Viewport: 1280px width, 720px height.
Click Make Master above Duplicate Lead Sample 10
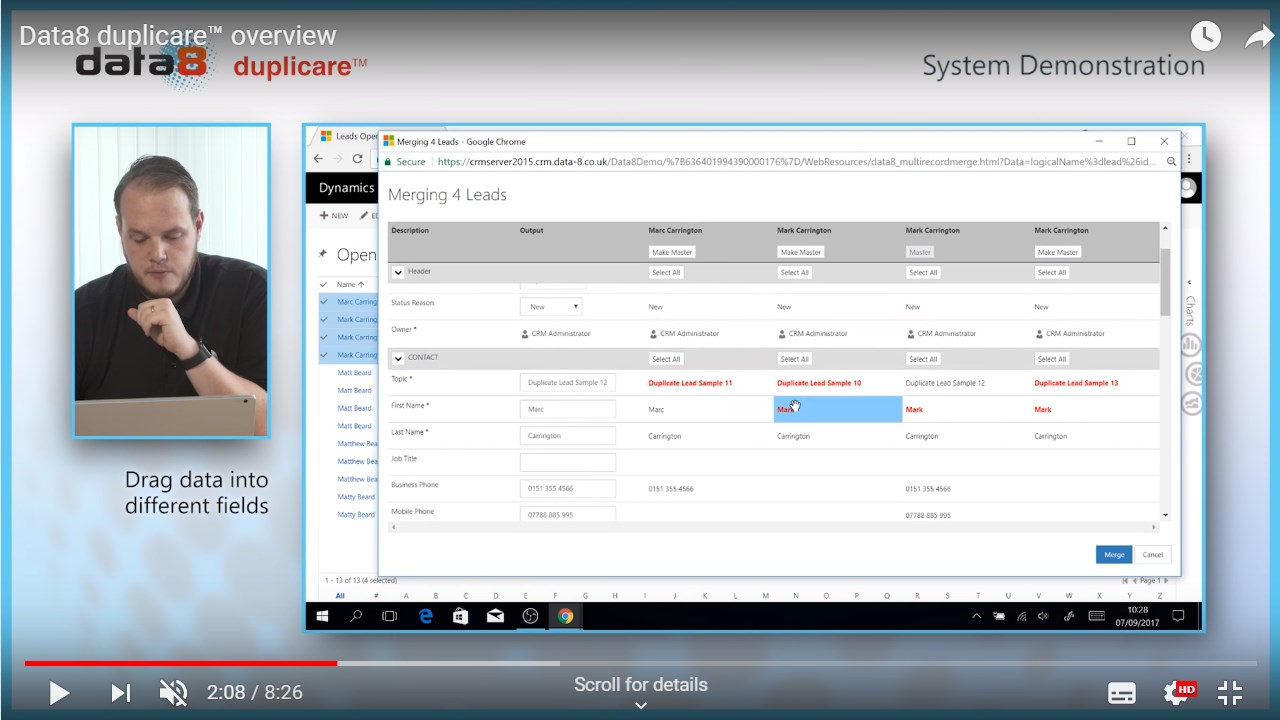point(800,252)
